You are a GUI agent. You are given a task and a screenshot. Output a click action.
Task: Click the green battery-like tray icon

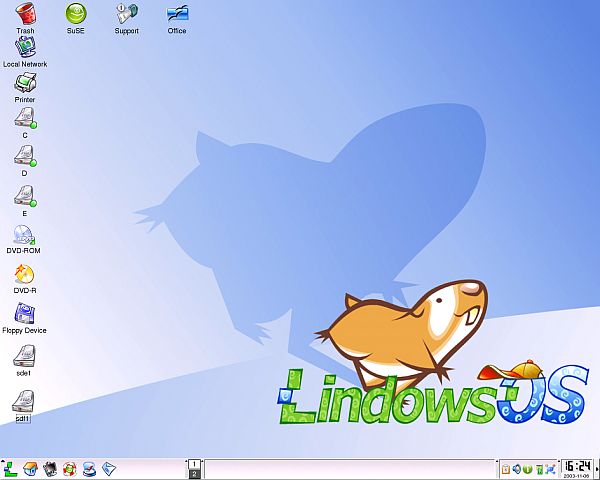click(540, 469)
